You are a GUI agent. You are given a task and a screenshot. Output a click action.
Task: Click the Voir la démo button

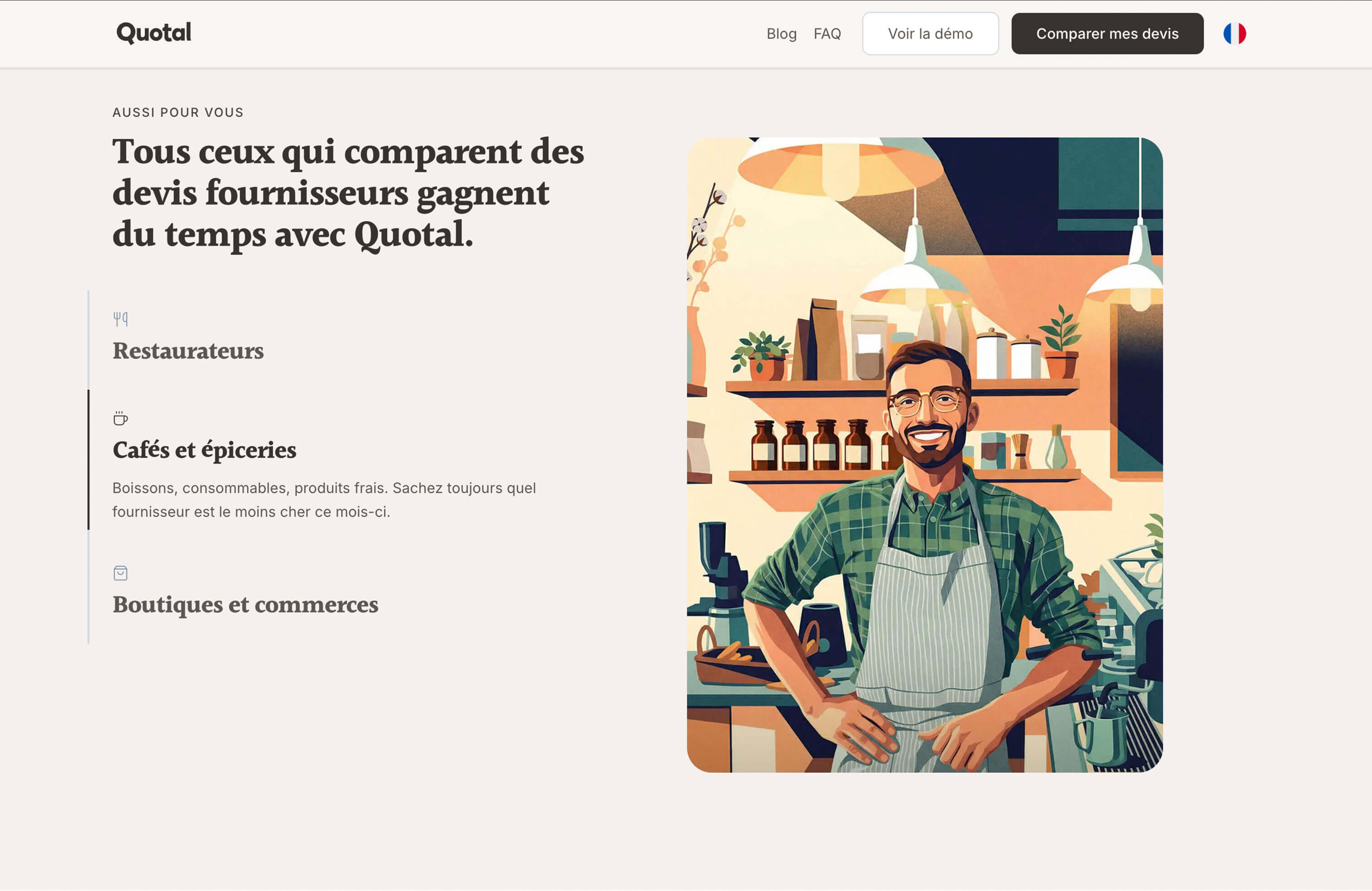[930, 34]
